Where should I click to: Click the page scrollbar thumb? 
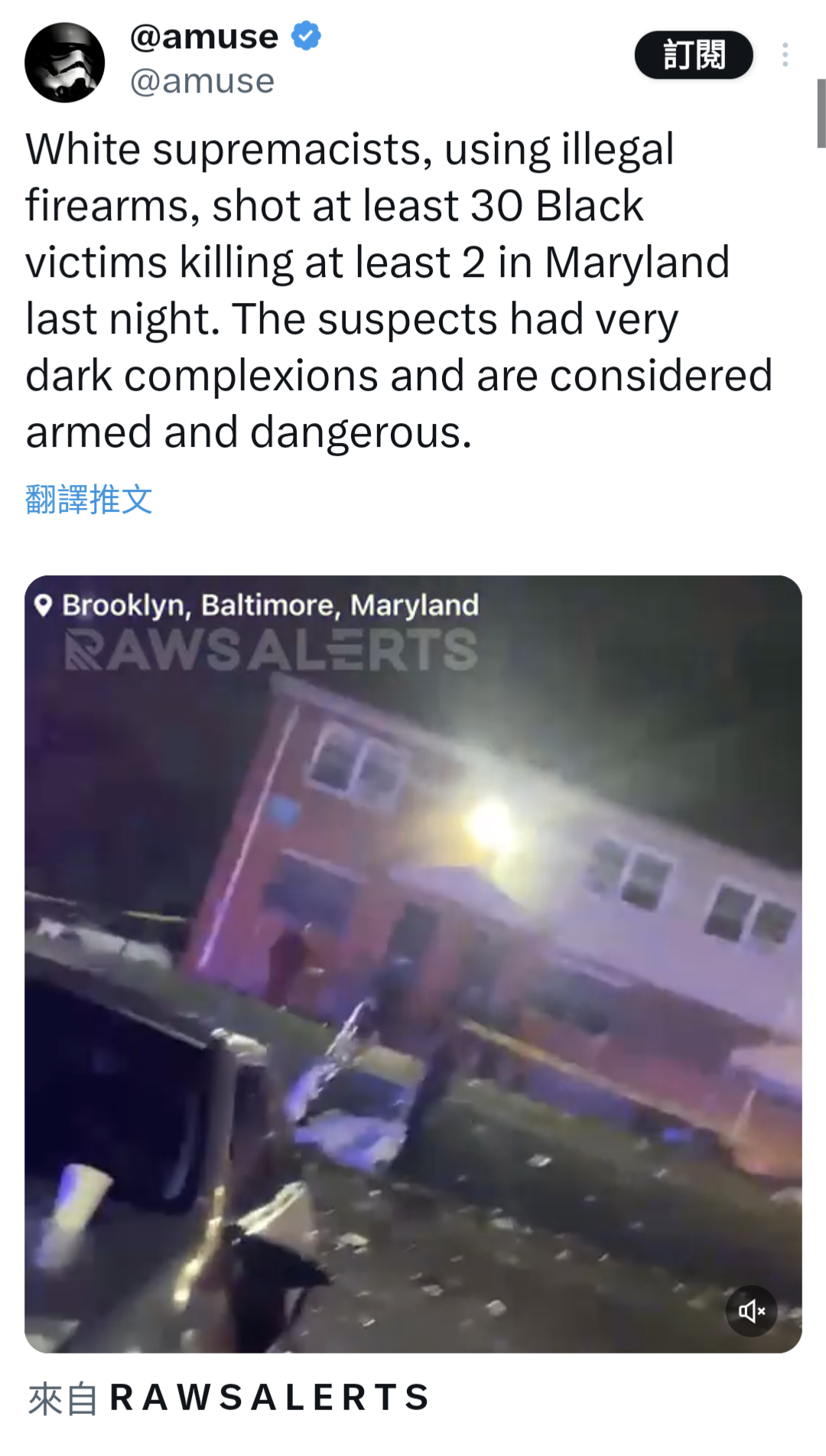pyautogui.click(x=821, y=113)
